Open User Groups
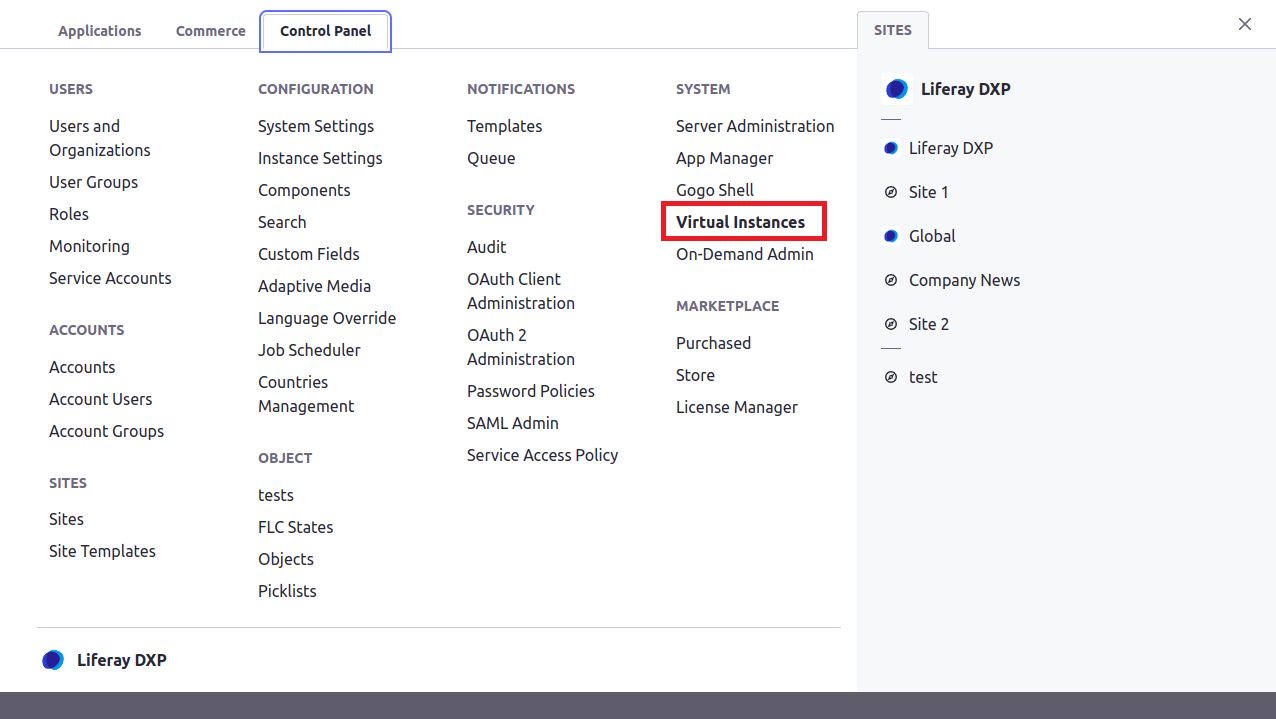The height and width of the screenshot is (719, 1276). click(94, 182)
